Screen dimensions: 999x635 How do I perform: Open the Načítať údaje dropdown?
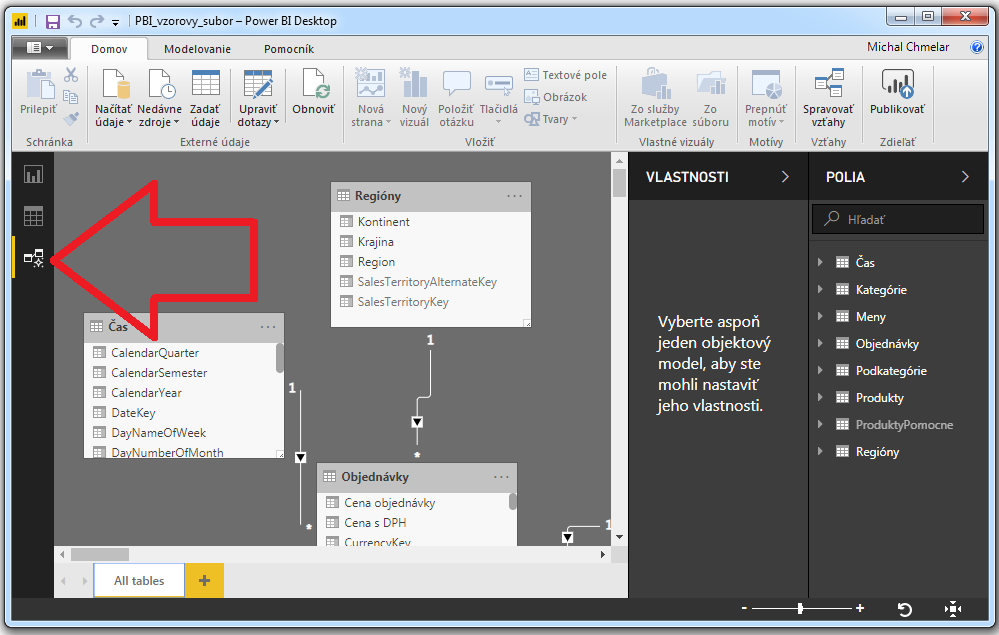pos(113,98)
